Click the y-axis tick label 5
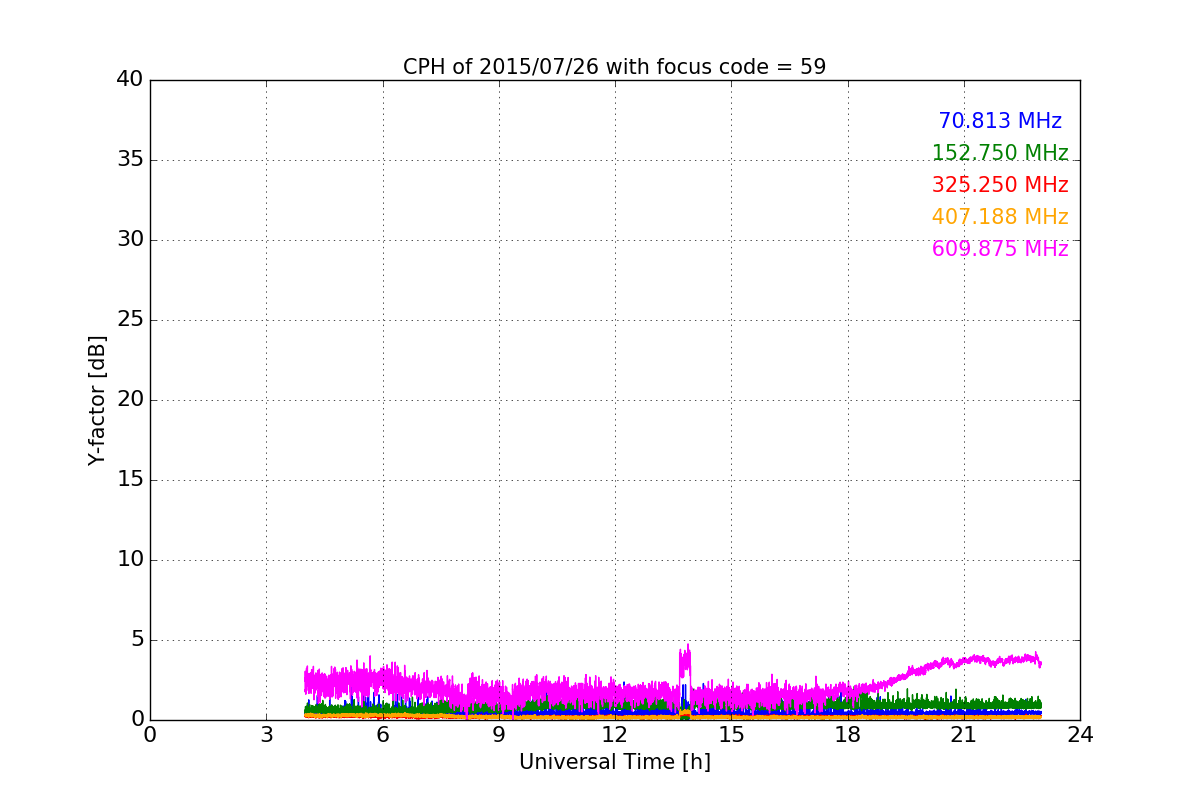The image size is (1200, 800). click(137, 640)
